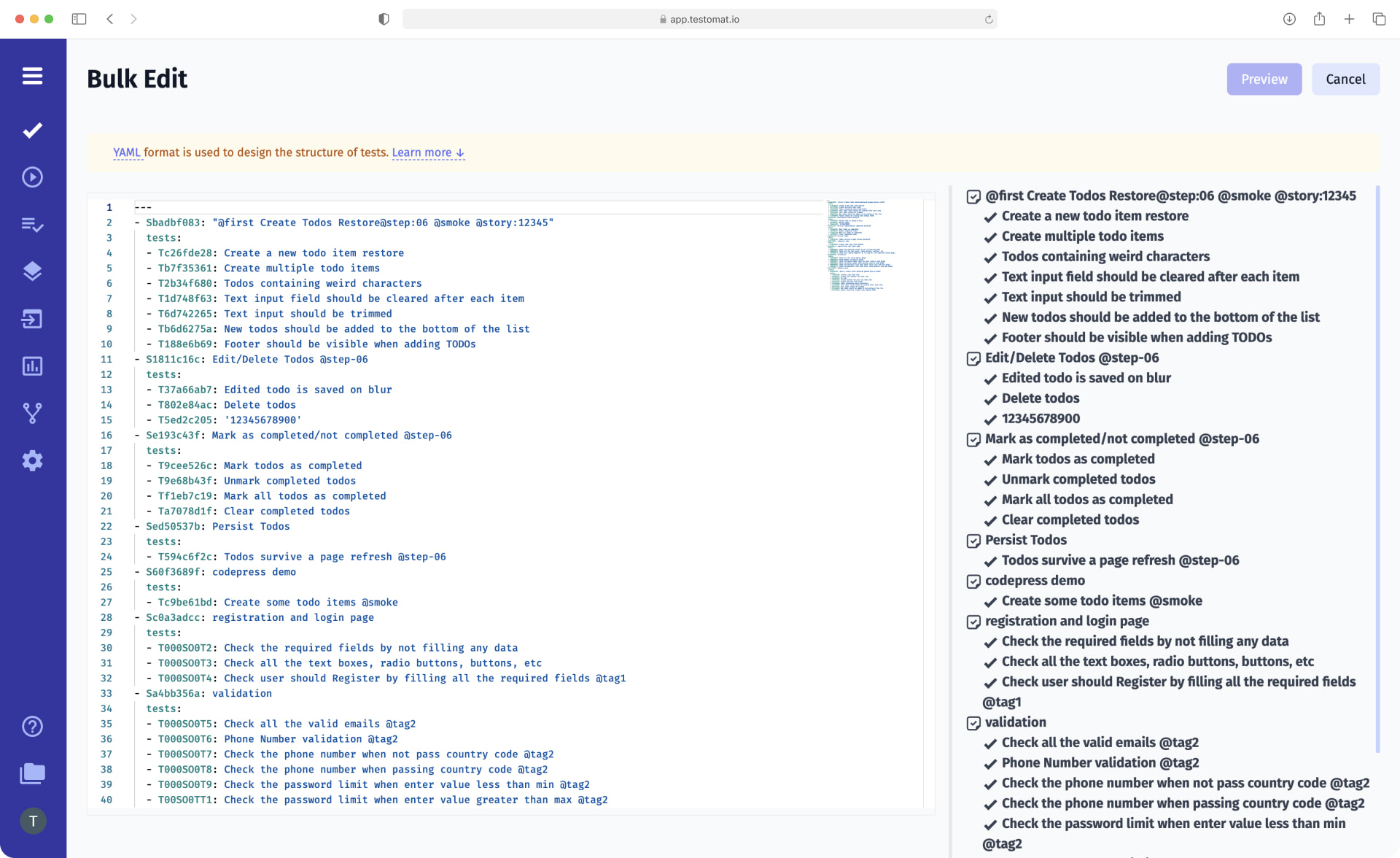
Task: Click the editor minimap preview
Action: pyautogui.click(x=860, y=244)
